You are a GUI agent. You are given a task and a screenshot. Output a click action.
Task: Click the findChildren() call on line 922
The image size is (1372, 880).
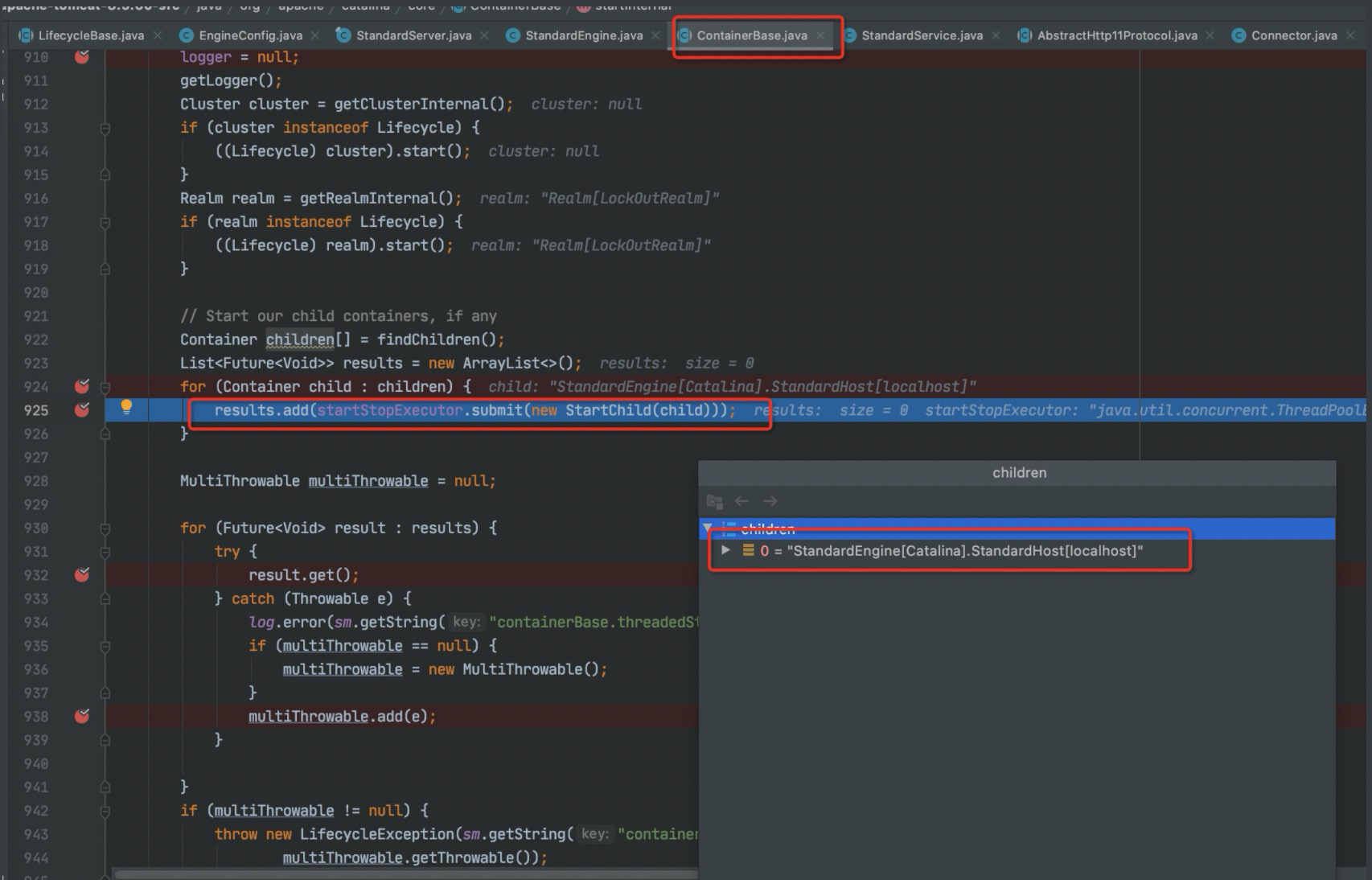(437, 339)
